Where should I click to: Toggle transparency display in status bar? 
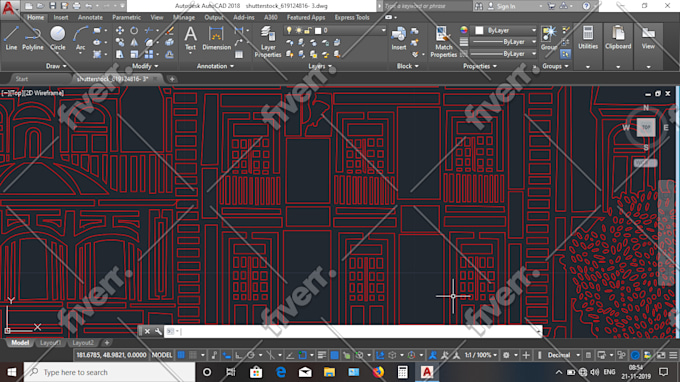pyautogui.click(x=334, y=355)
